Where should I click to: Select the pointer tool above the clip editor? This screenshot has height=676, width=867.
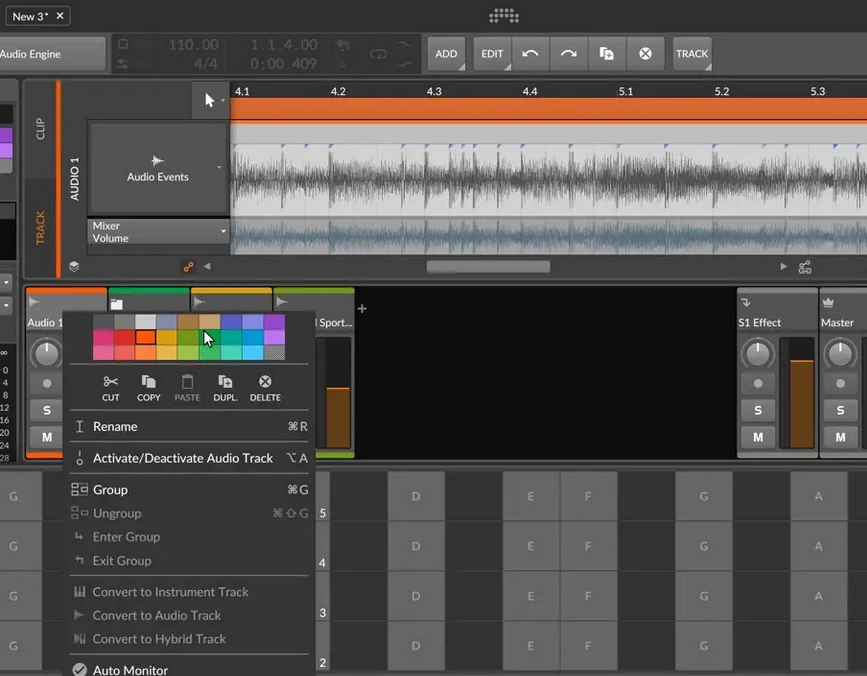click(210, 100)
